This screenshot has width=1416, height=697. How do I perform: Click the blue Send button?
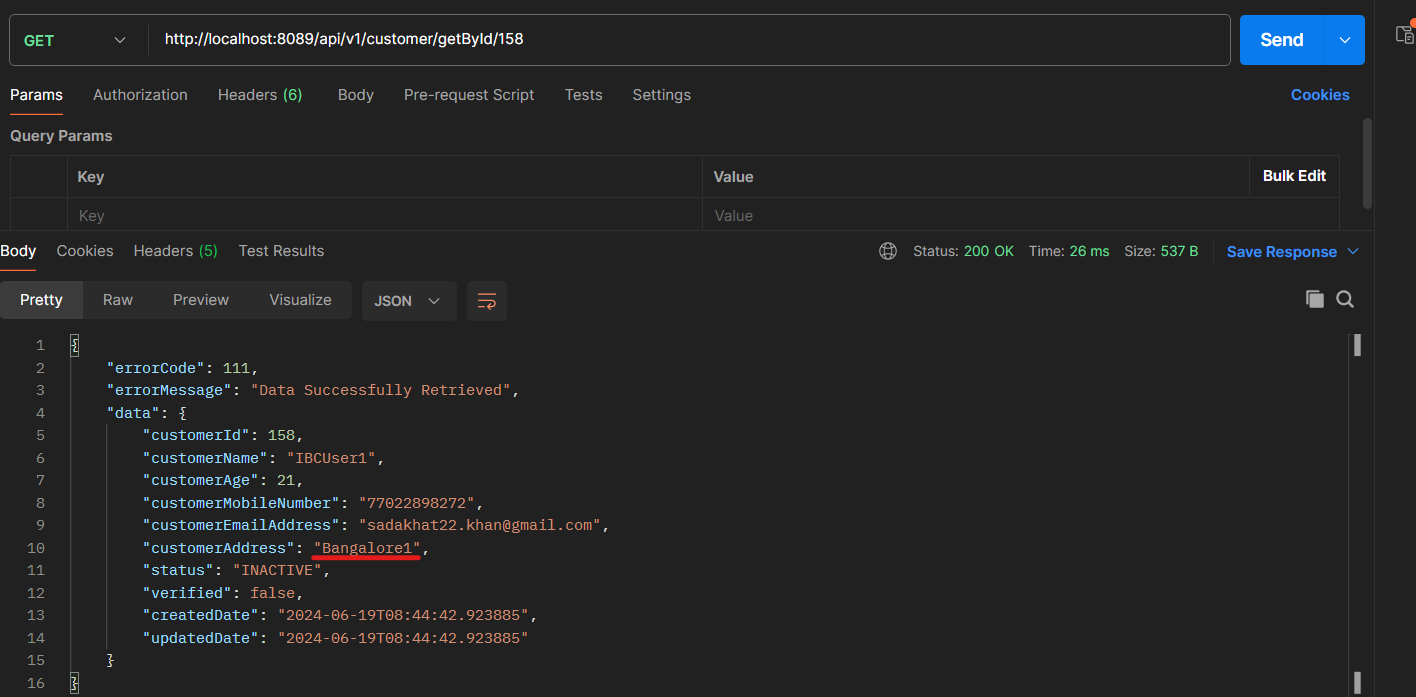click(1281, 40)
